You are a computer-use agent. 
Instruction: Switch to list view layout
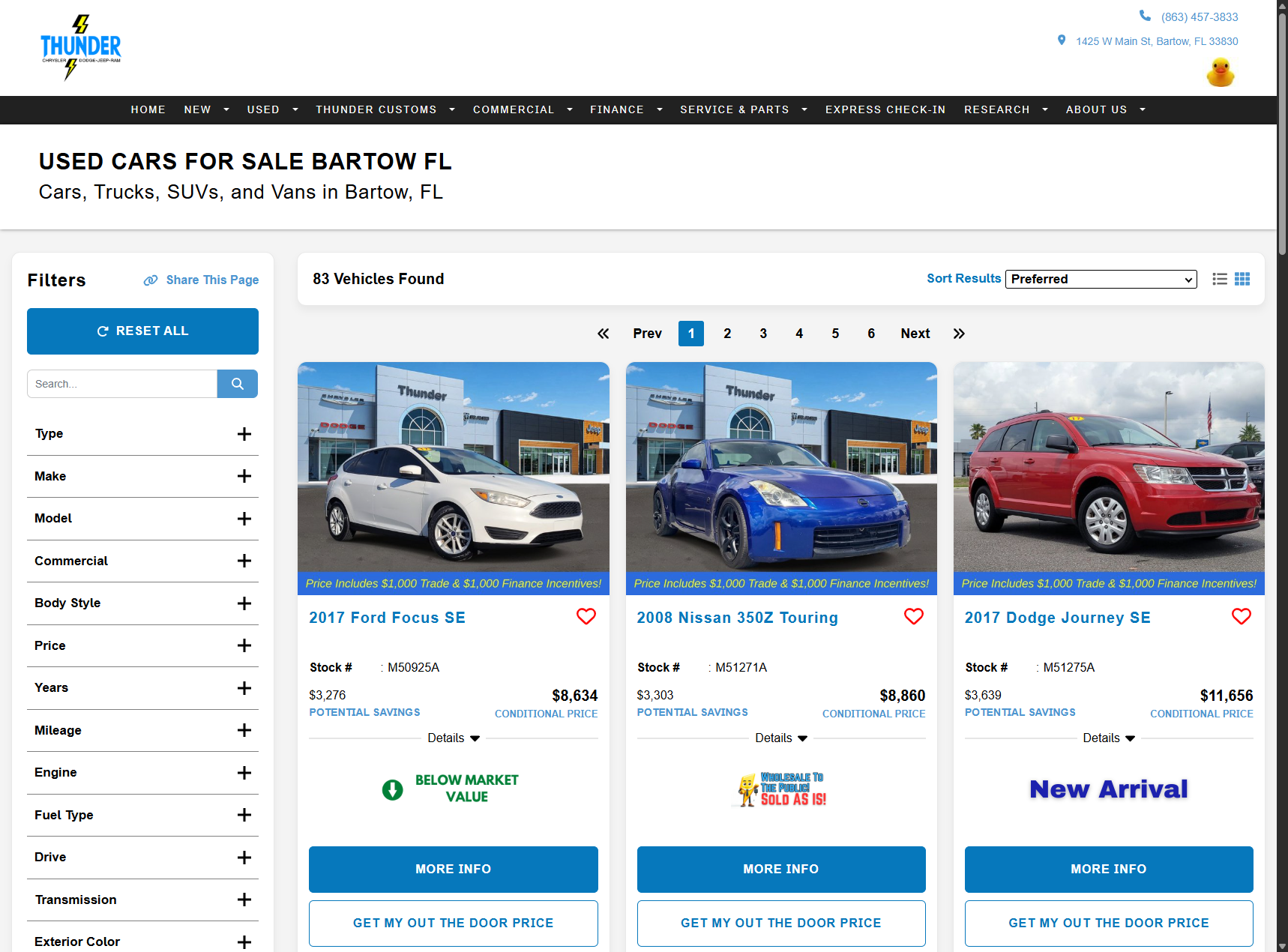(1220, 279)
